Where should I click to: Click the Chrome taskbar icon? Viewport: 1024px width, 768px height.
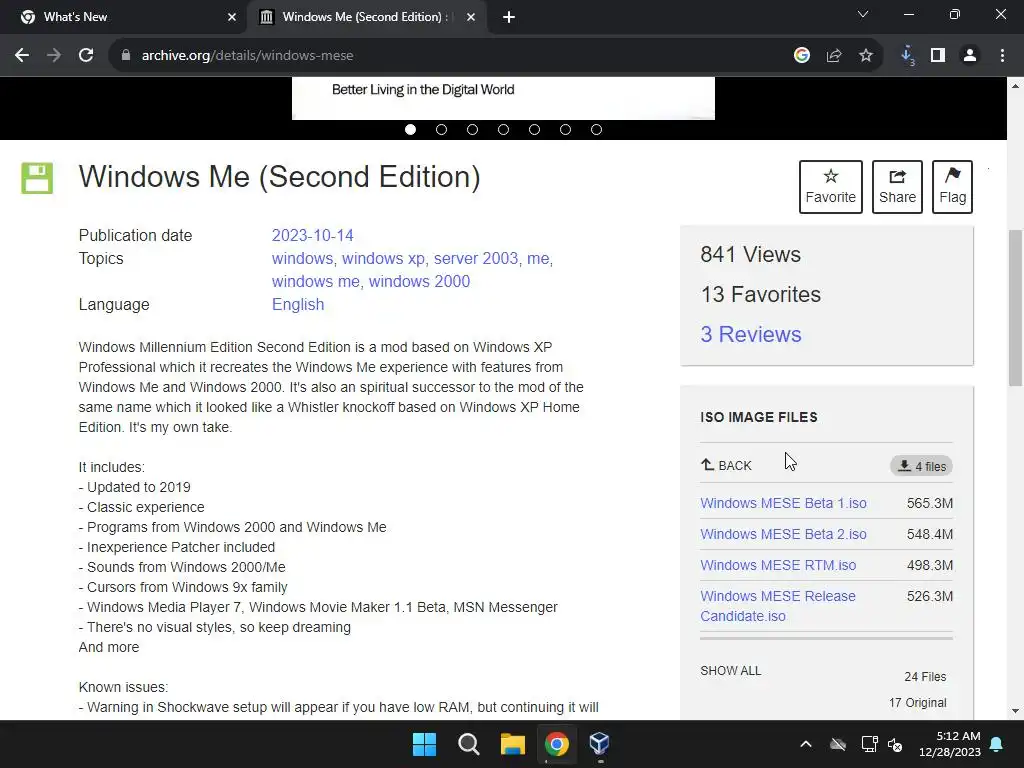pyautogui.click(x=556, y=744)
